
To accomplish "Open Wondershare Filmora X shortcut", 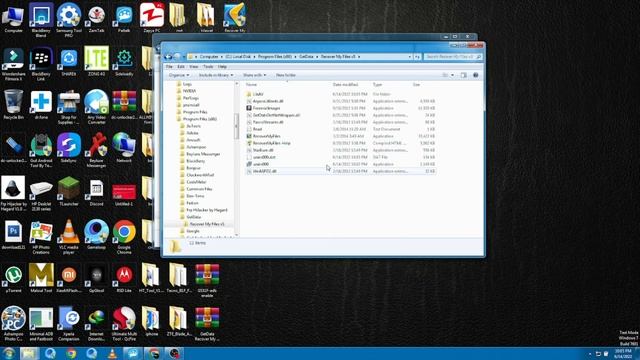I will (x=13, y=64).
